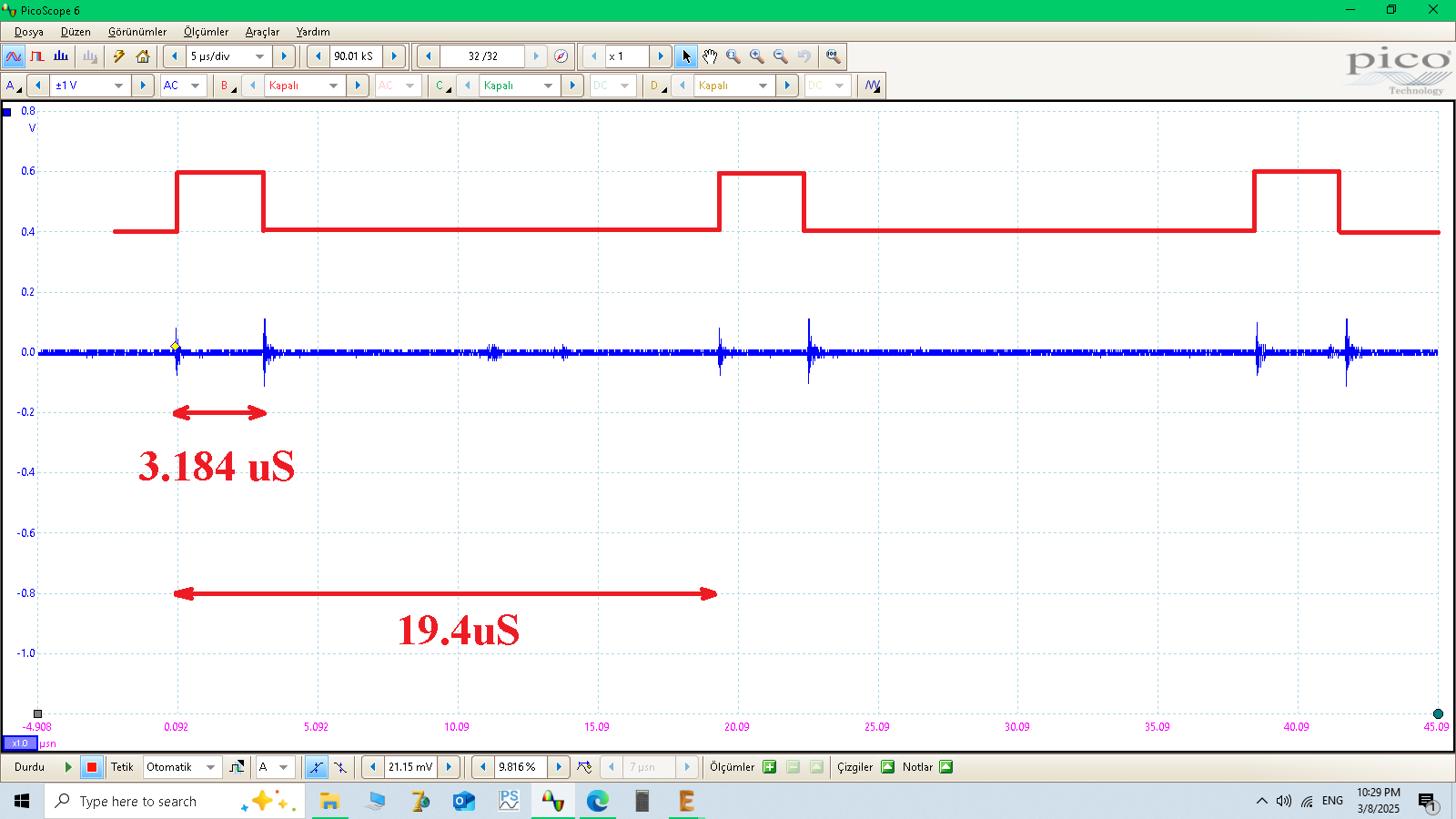Open math channels waveform icon

pos(873,86)
